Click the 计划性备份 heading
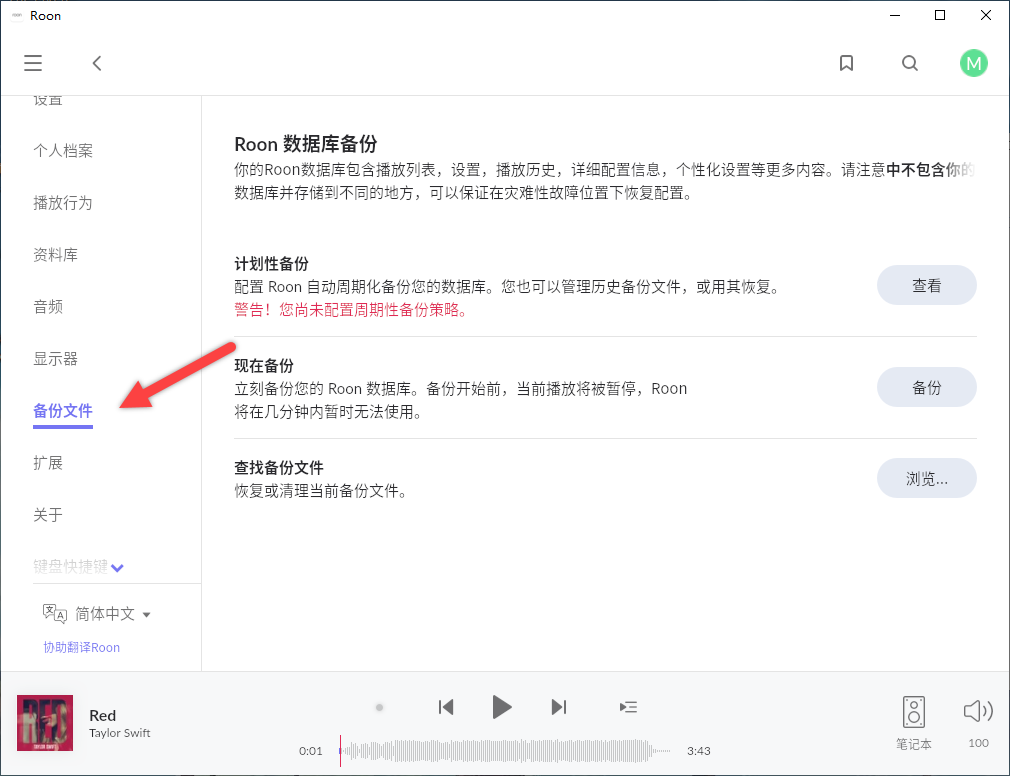The image size is (1010, 776). pyautogui.click(x=271, y=263)
